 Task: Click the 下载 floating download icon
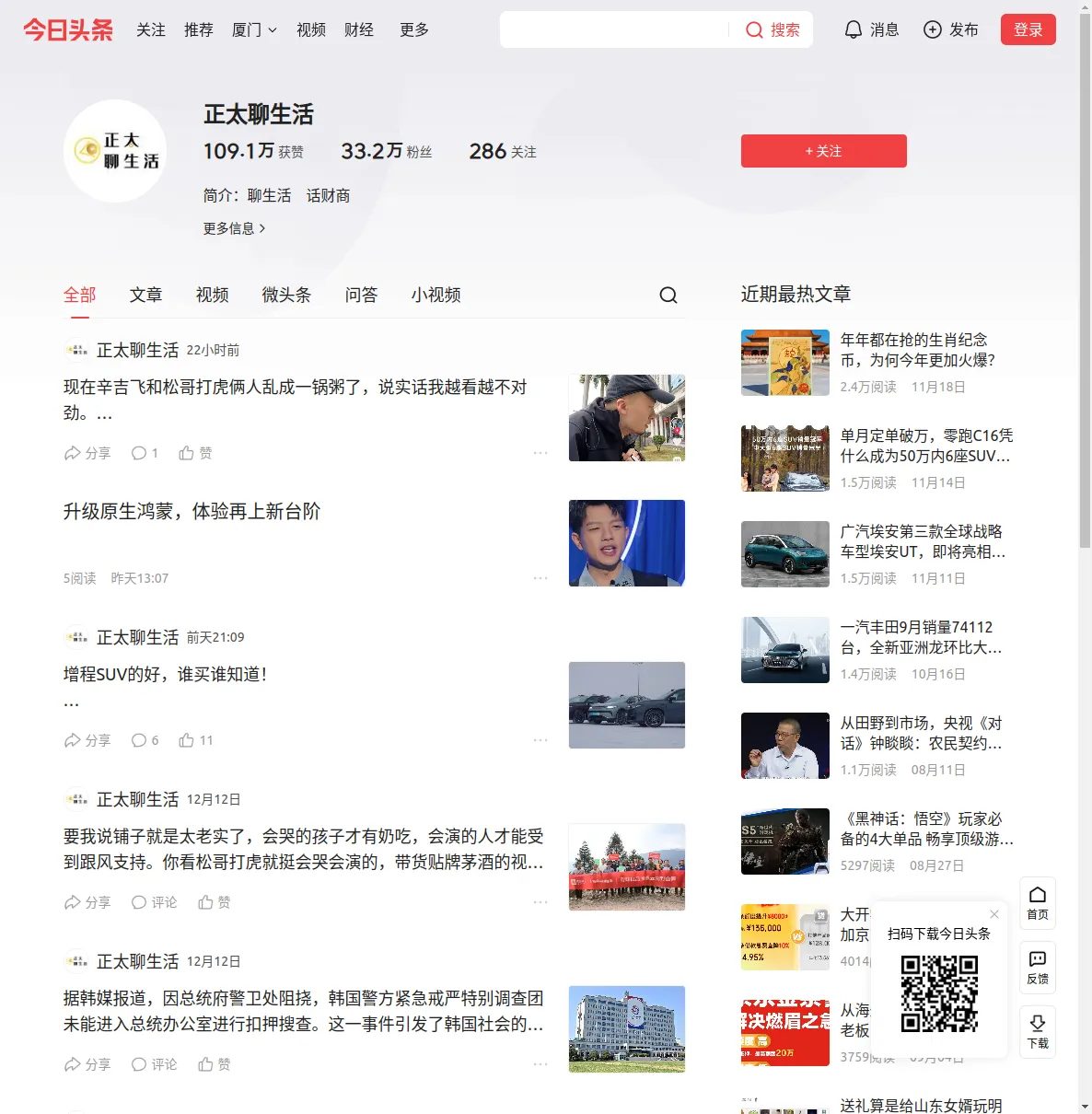(1038, 1032)
